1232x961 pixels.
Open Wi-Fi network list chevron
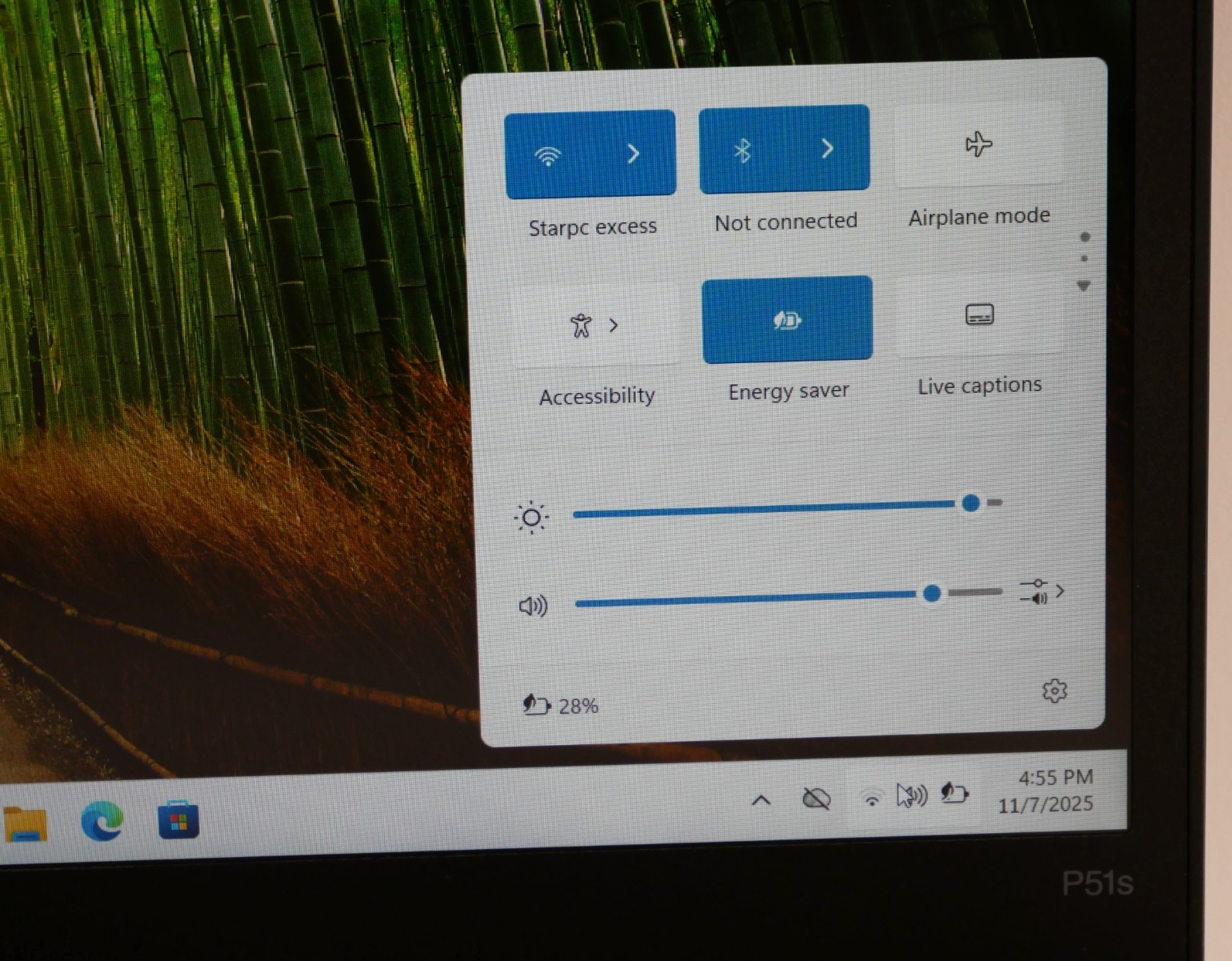pyautogui.click(x=633, y=153)
